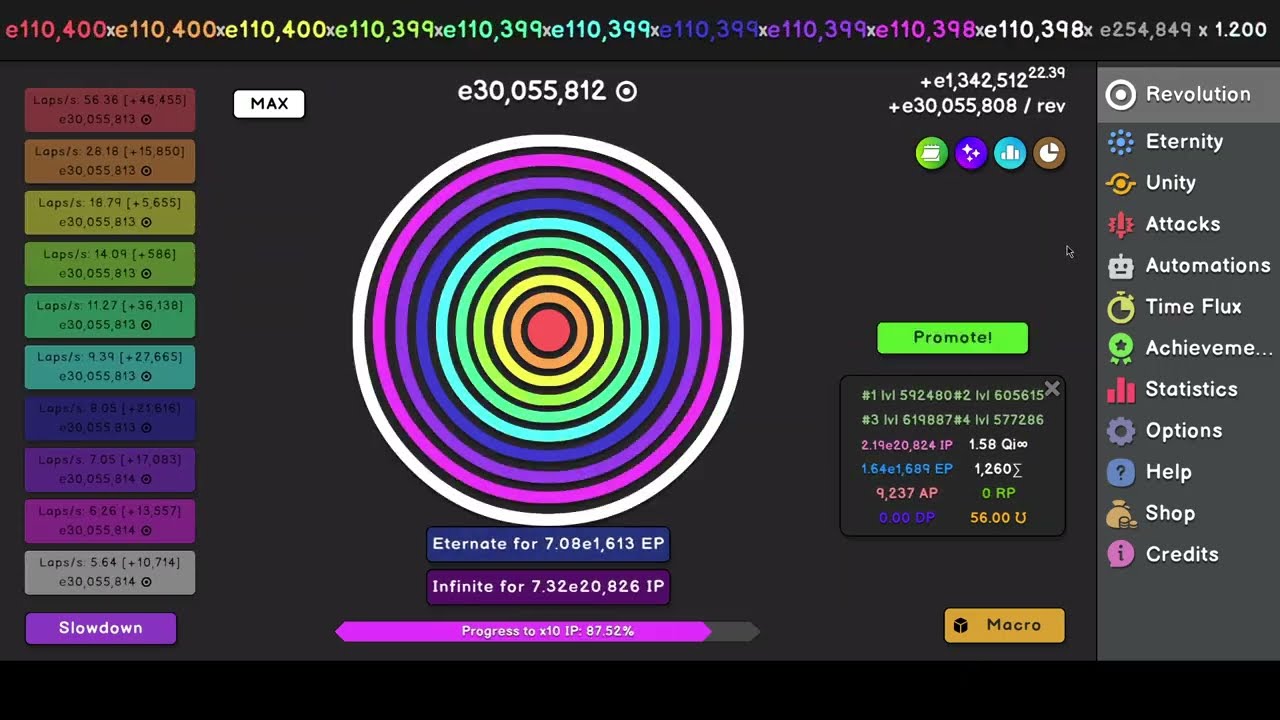Click Eternate for 7.08e1,613 EP

coord(548,544)
